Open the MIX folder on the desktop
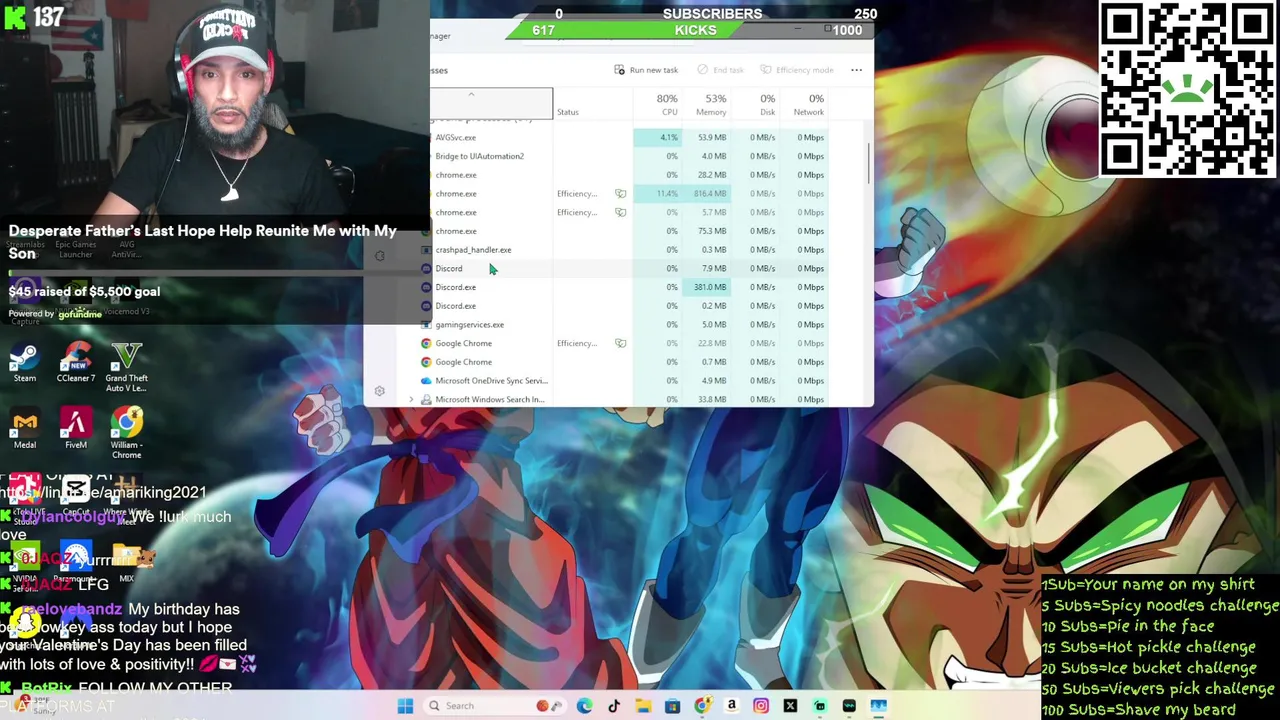Viewport: 1280px width, 720px height. click(x=127, y=563)
